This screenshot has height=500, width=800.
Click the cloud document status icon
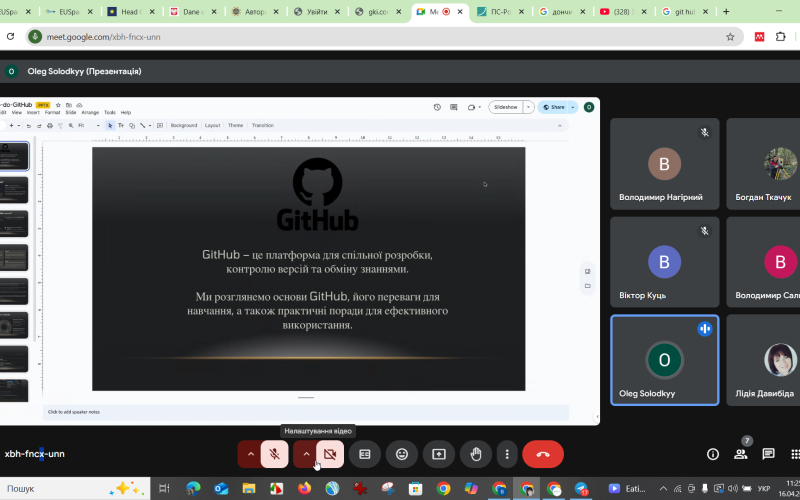click(x=79, y=105)
